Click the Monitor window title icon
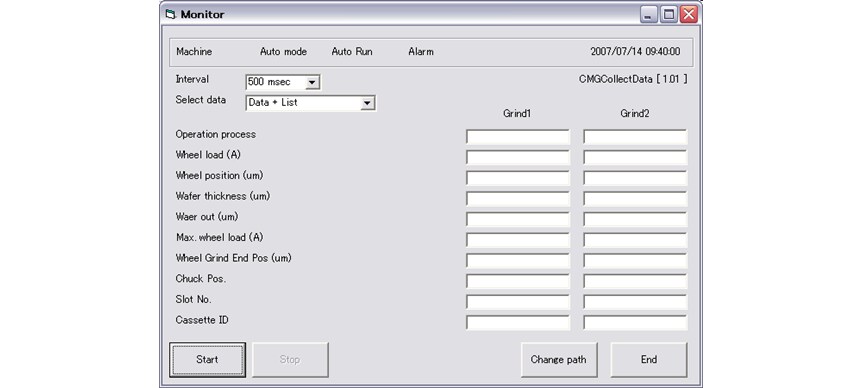Viewport: 862px width, 388px height. pyautogui.click(x=170, y=15)
